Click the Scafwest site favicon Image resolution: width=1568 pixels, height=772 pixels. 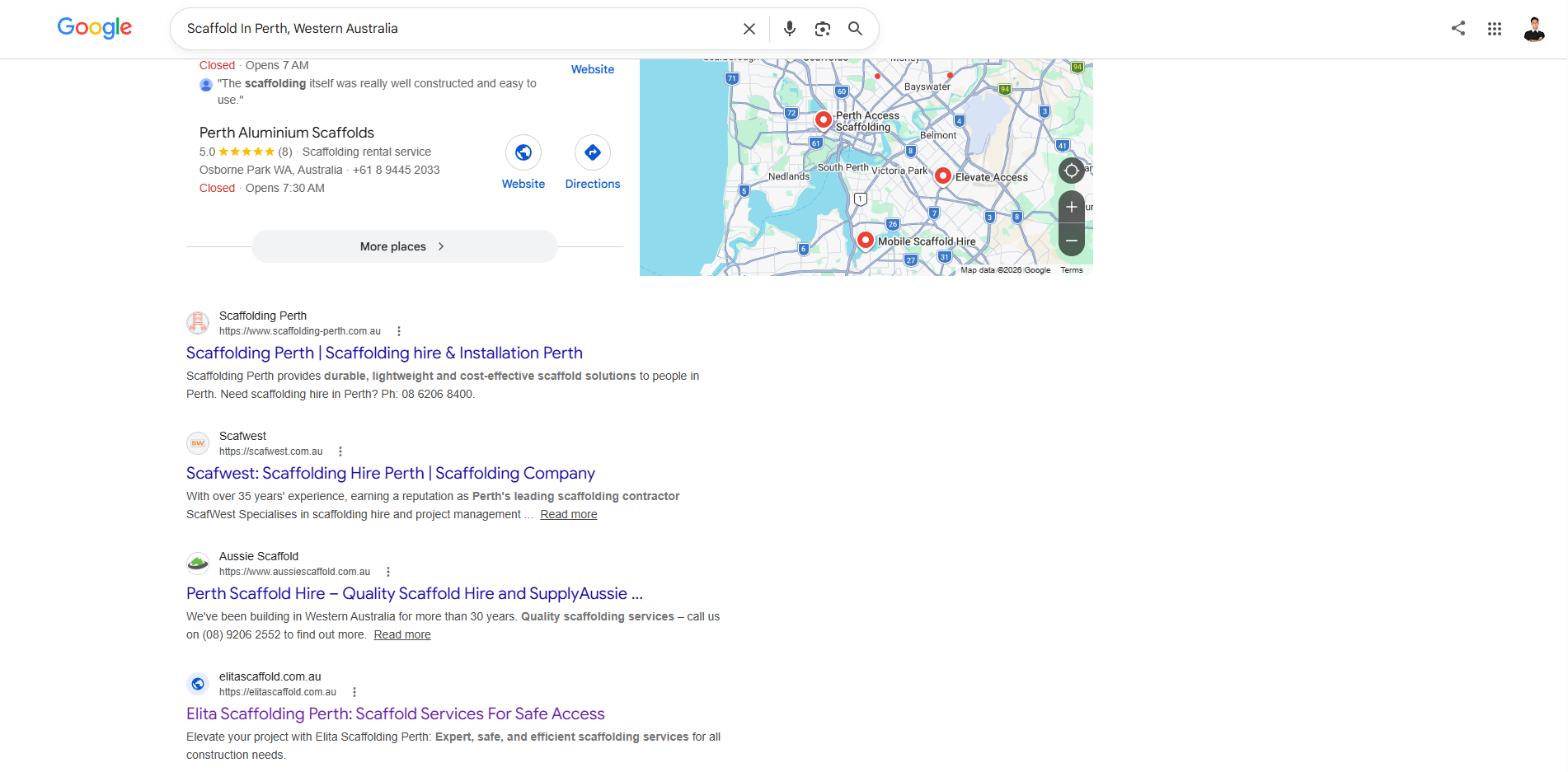[x=198, y=443]
